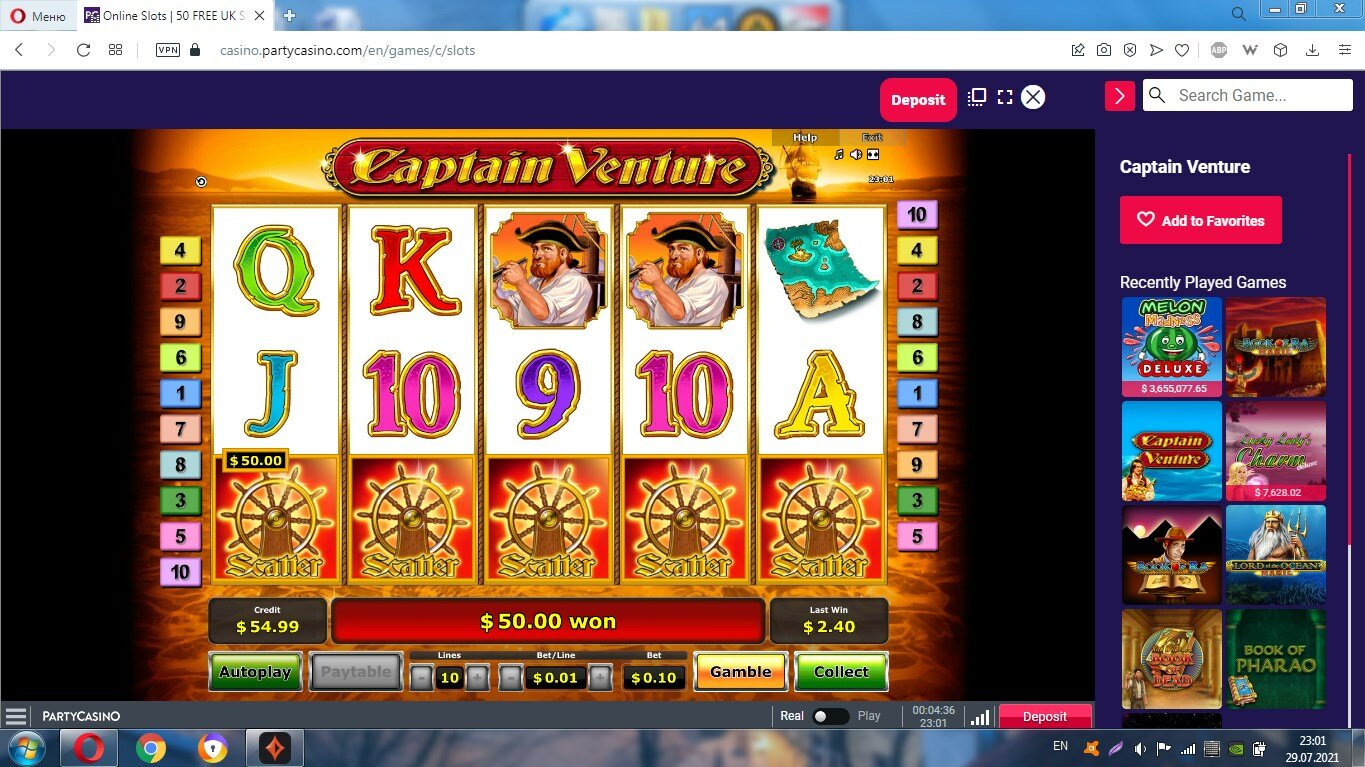
Task: Increase Bet/Line with the plus button
Action: pos(600,678)
